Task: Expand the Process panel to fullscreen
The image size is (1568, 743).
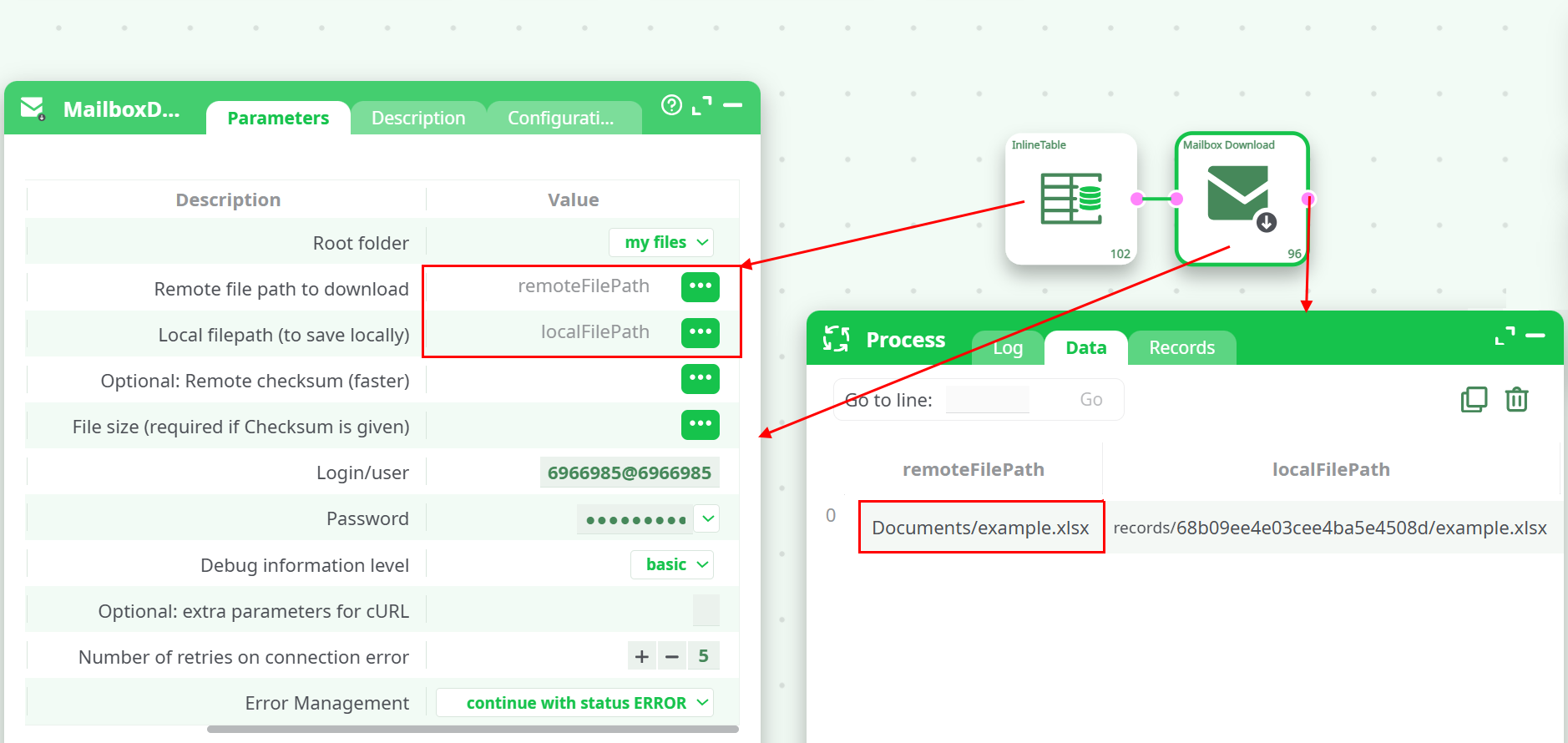Action: point(1505,336)
